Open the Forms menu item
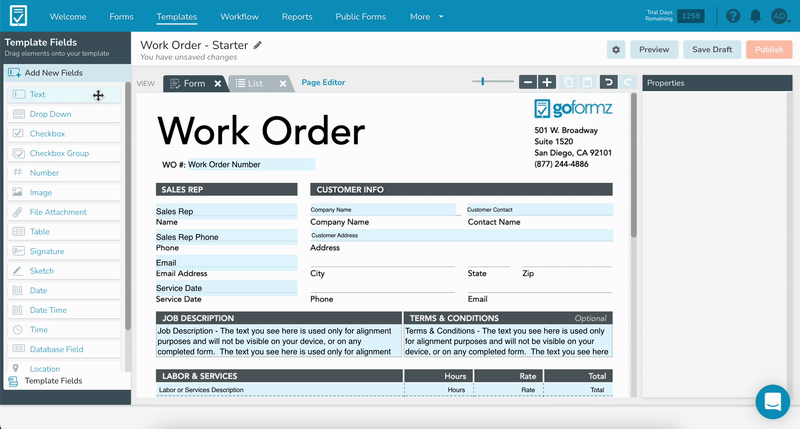Viewport: 800px width, 429px height. pos(121,17)
